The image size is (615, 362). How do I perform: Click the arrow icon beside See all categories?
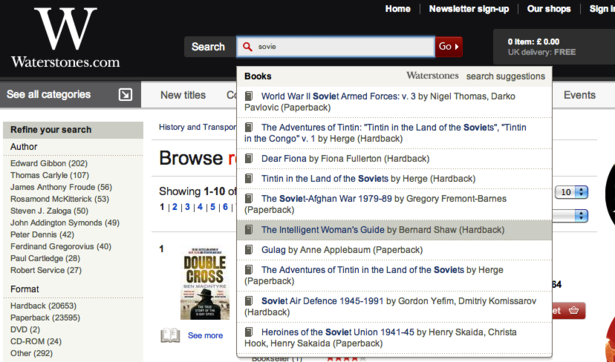[x=126, y=95]
